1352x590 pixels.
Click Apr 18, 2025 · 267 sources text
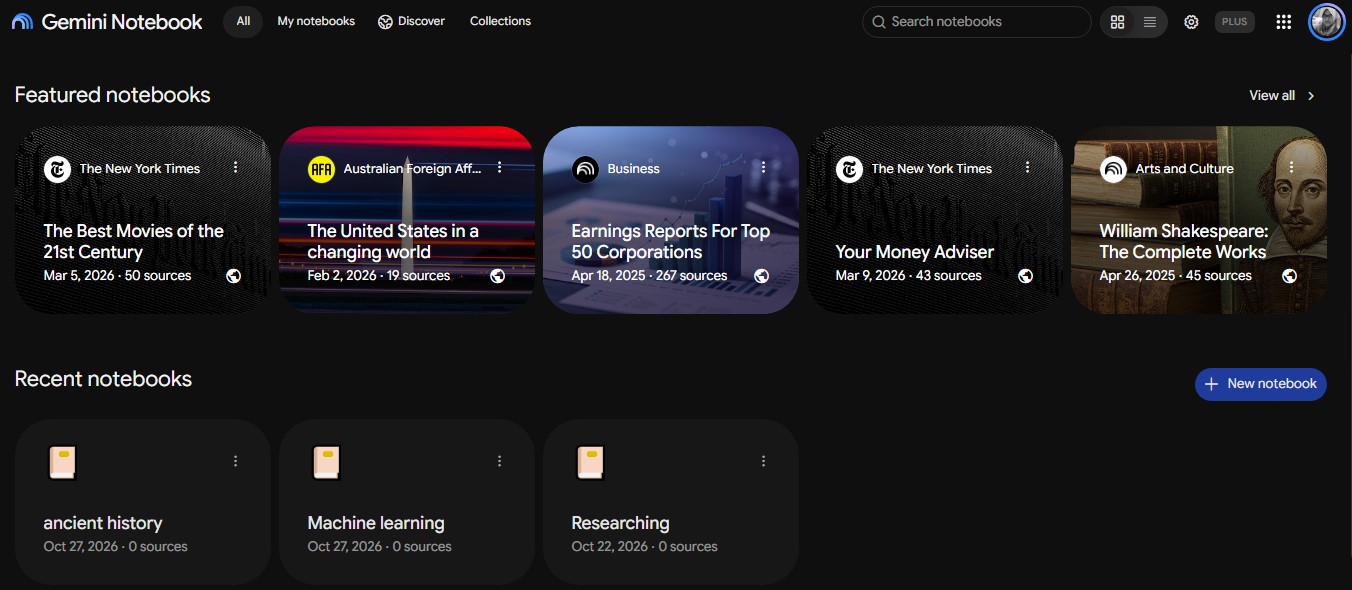pyautogui.click(x=650, y=276)
